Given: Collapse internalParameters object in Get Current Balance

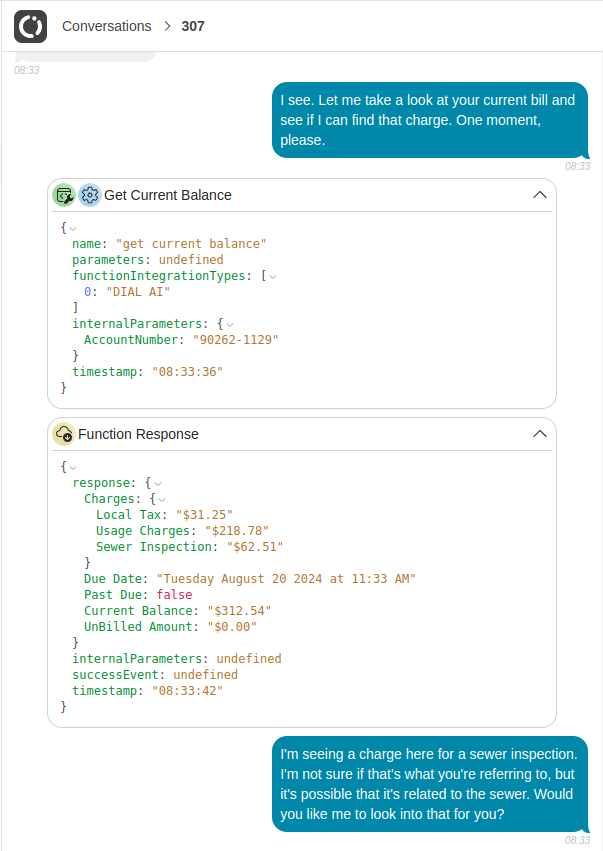Looking at the screenshot, I should click(x=230, y=325).
